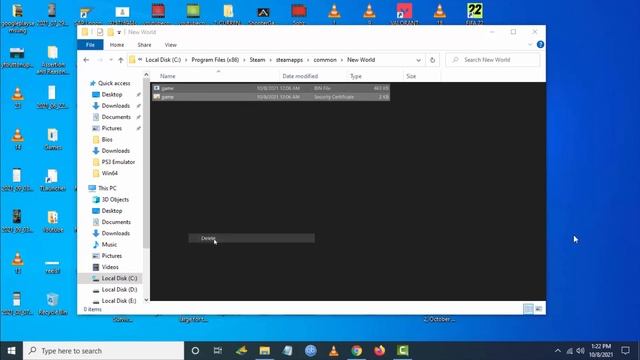Image resolution: width=640 pixels, height=360 pixels.
Task: Expand address bar history dropdown
Action: (x=418, y=60)
